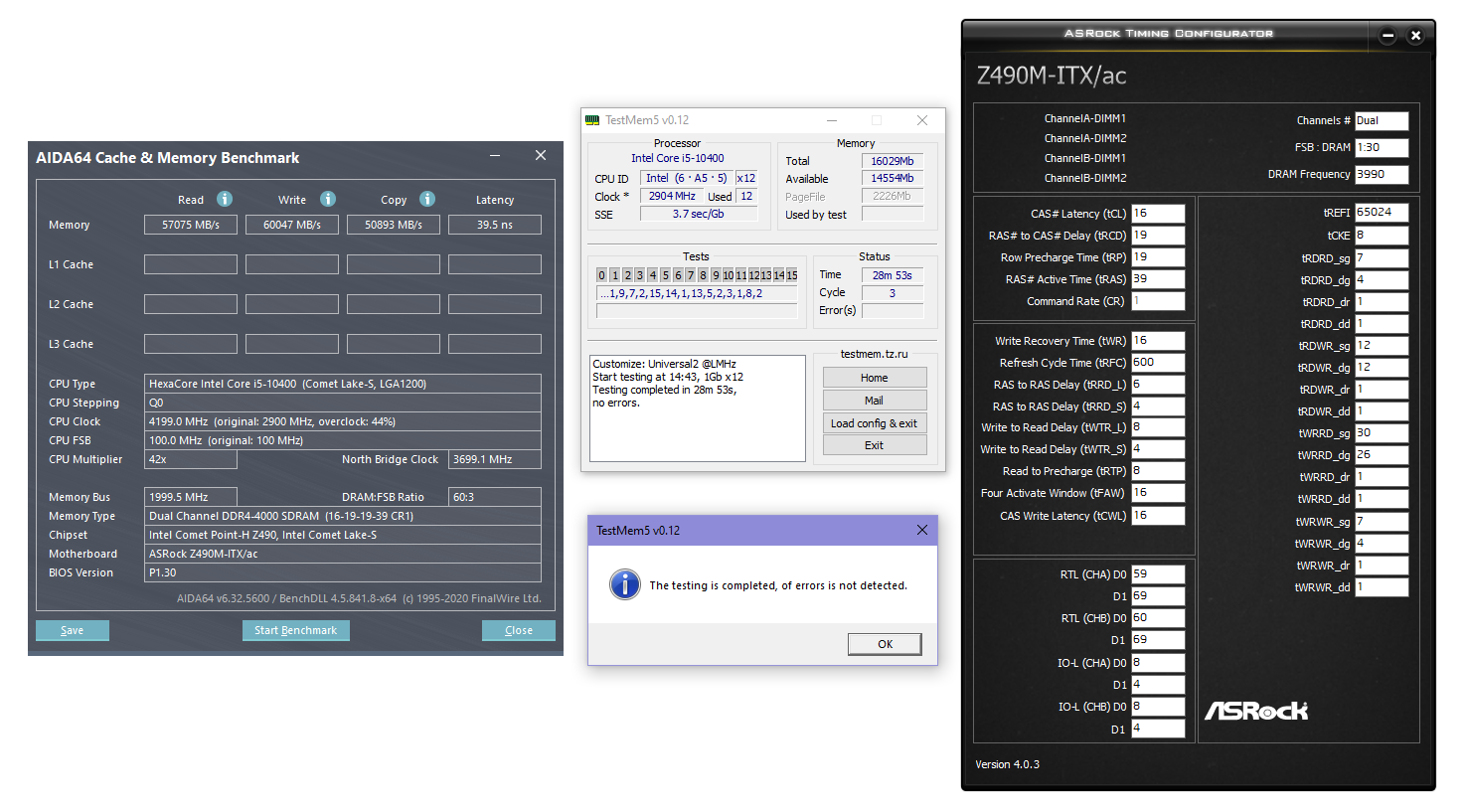Click the tCKE value field
Viewport: 1468px width, 812px height.
1382,236
